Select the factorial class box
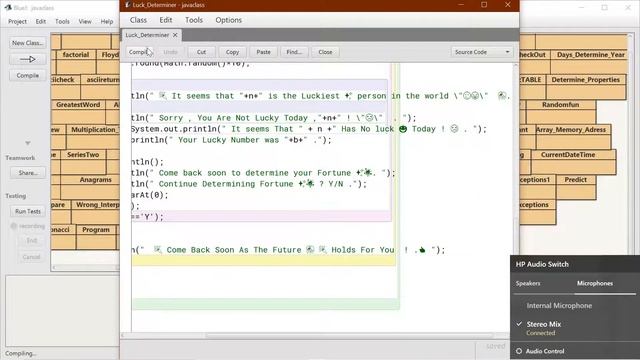 [76, 62]
